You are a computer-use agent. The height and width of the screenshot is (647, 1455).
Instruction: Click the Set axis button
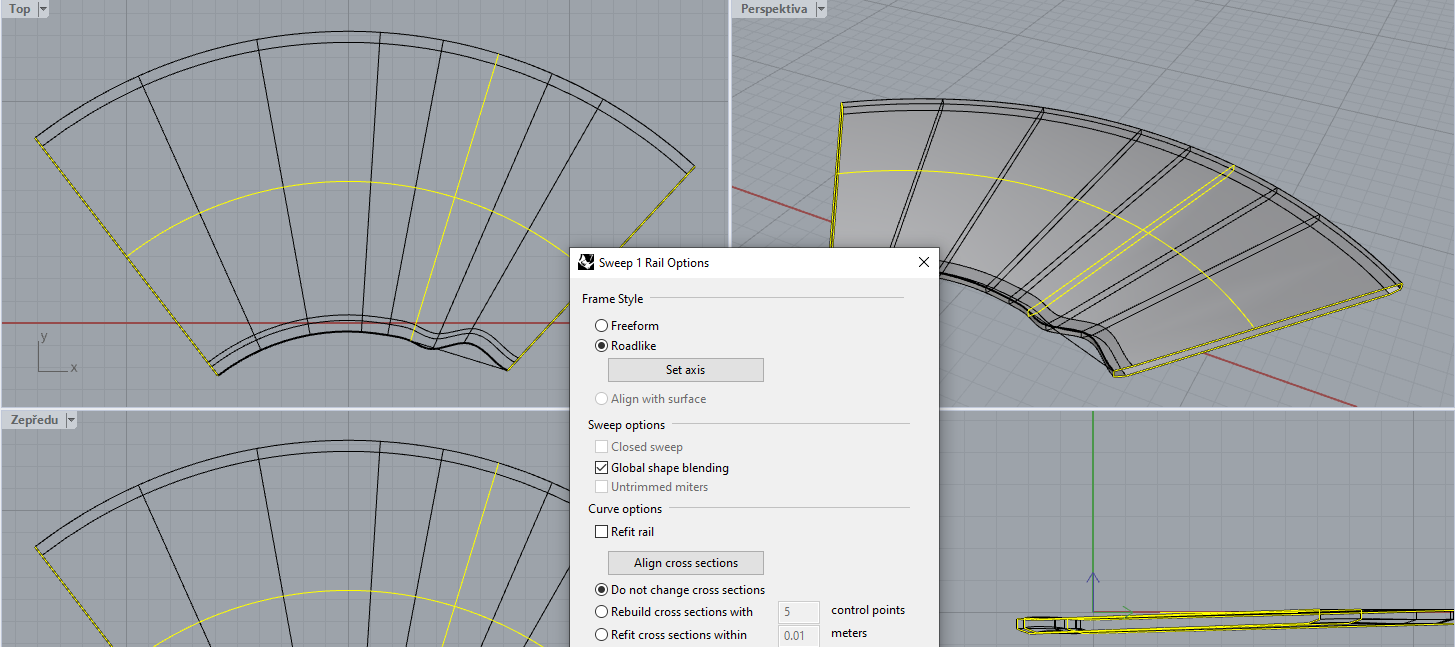pyautogui.click(x=686, y=370)
